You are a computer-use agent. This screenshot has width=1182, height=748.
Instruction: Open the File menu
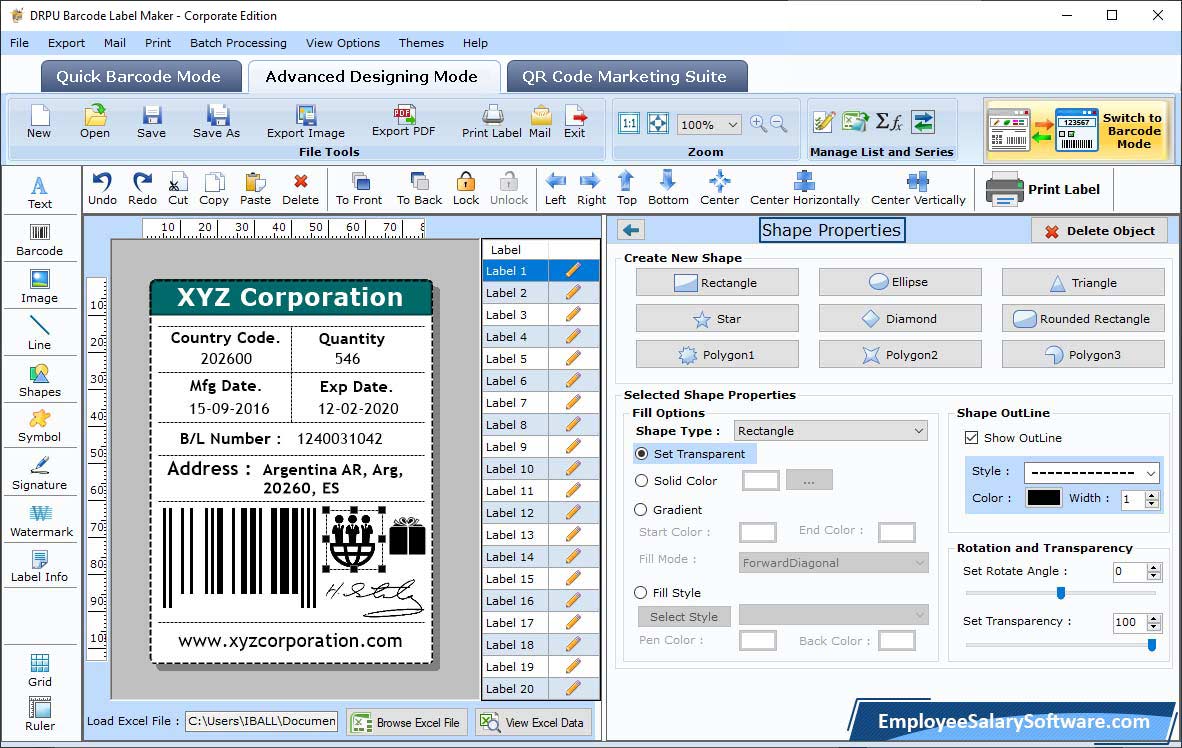(x=20, y=43)
